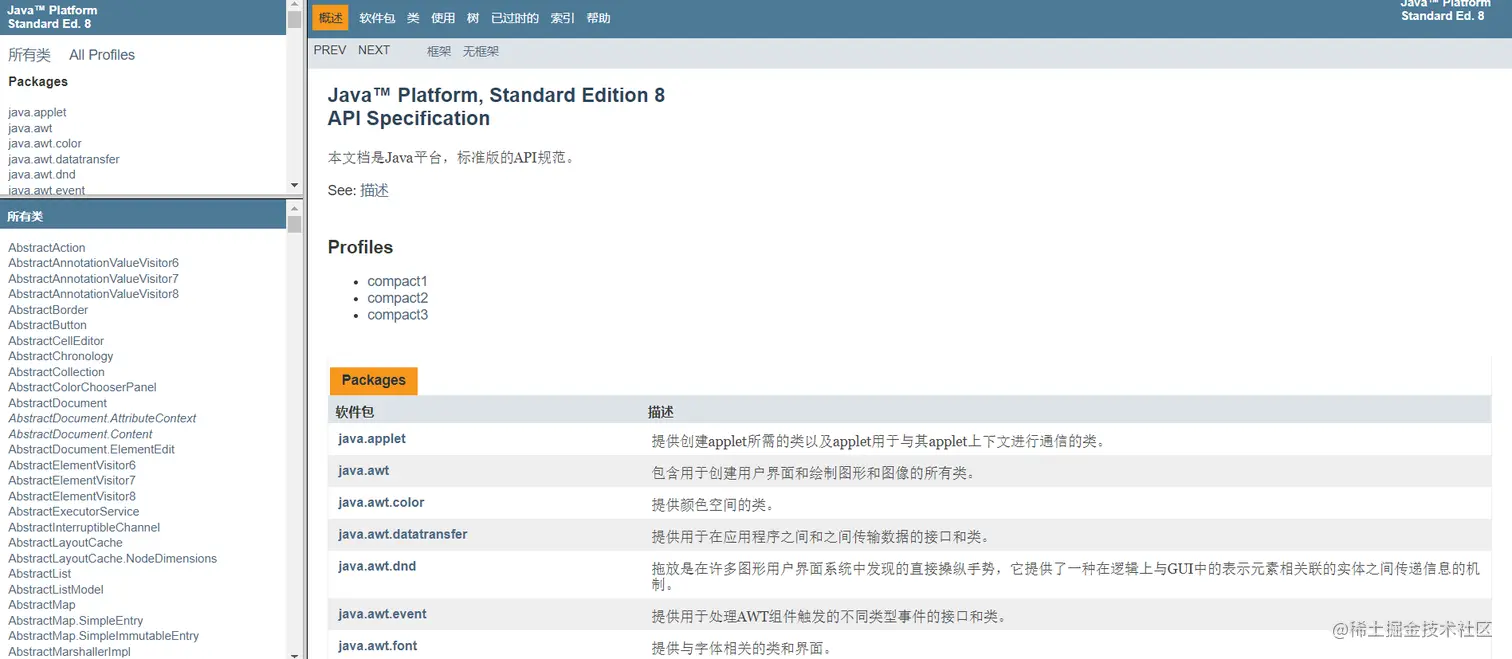1512x659 pixels.
Task: Click class list scrollbar up arrow
Action: click(294, 207)
